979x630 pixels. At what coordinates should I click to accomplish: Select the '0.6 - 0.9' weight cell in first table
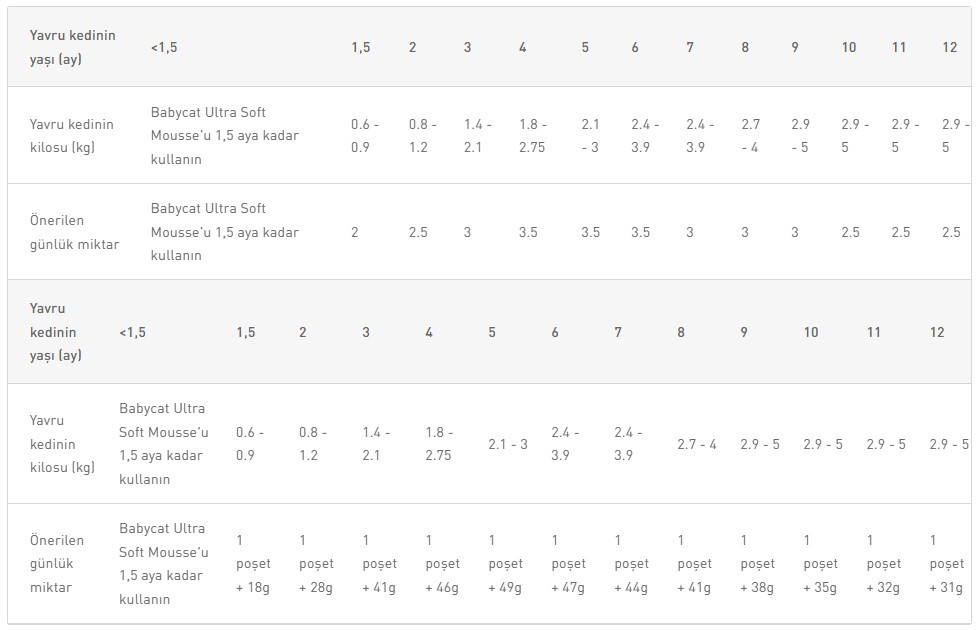(x=365, y=135)
